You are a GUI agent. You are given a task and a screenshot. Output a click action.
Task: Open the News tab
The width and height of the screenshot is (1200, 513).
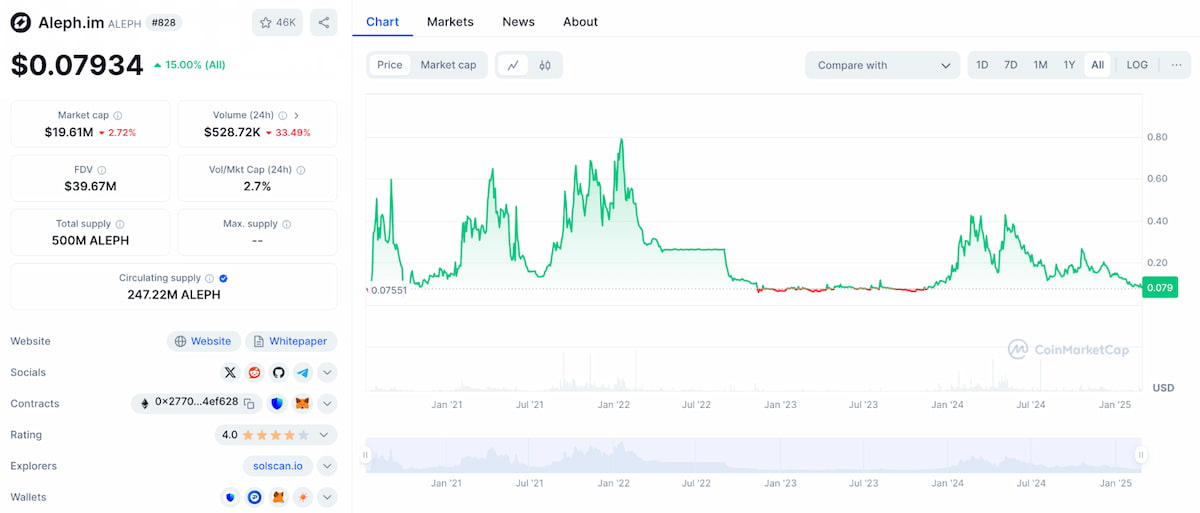[518, 21]
